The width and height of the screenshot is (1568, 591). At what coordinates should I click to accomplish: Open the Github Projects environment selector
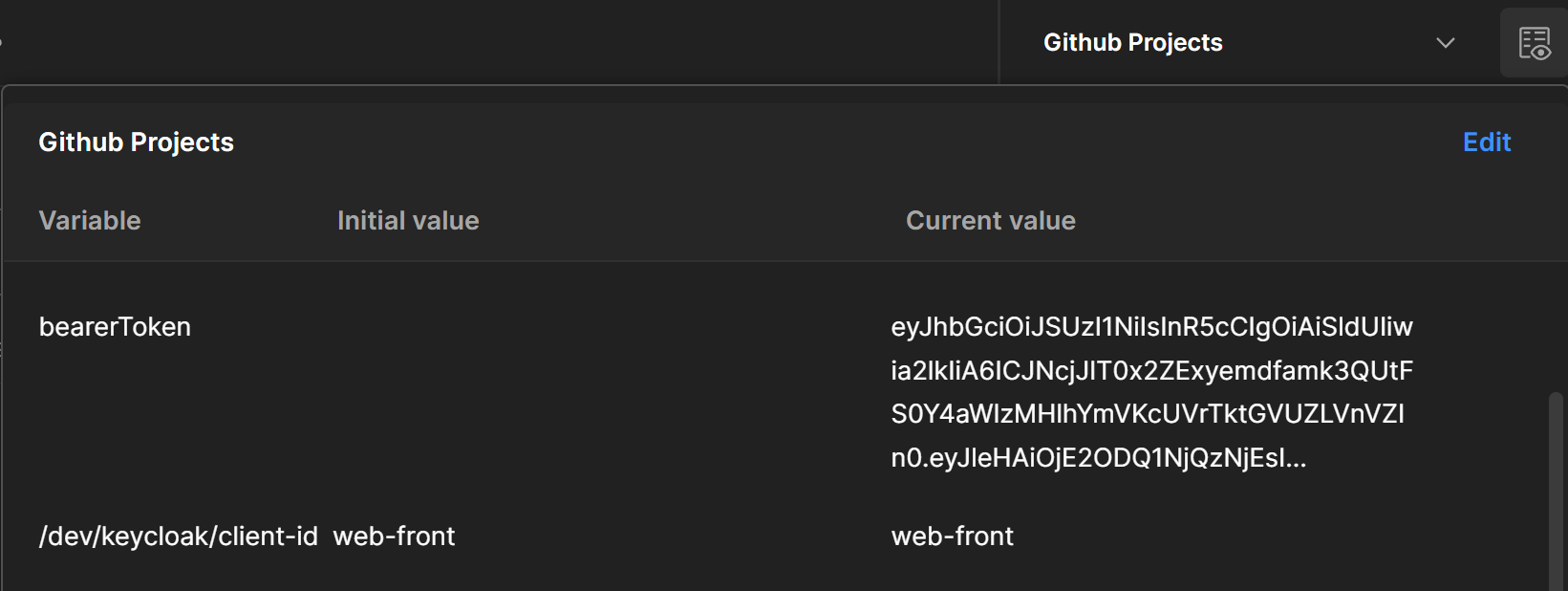coord(1132,43)
